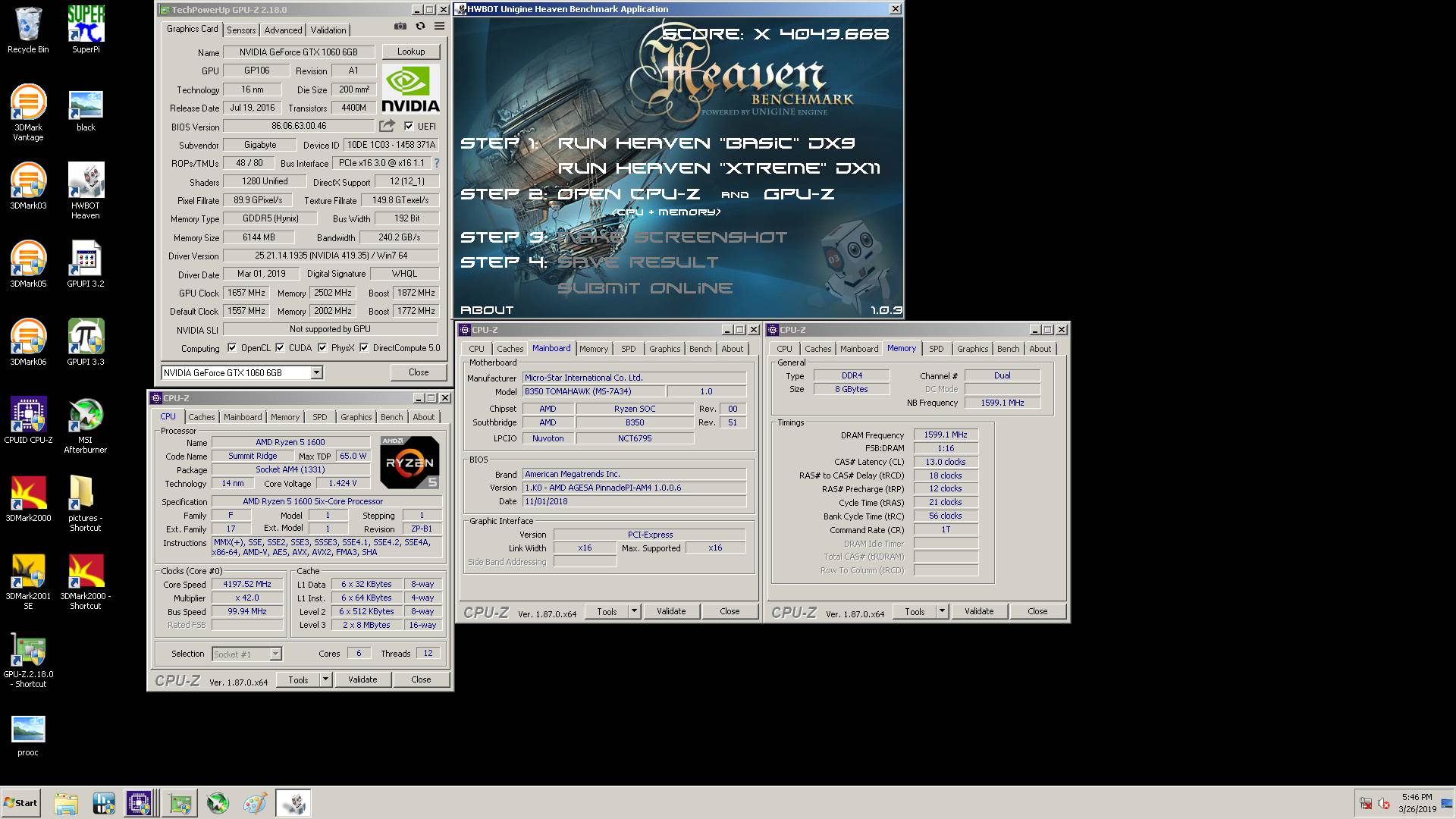
Task: Open the Paint taskbar icon
Action: tap(255, 803)
